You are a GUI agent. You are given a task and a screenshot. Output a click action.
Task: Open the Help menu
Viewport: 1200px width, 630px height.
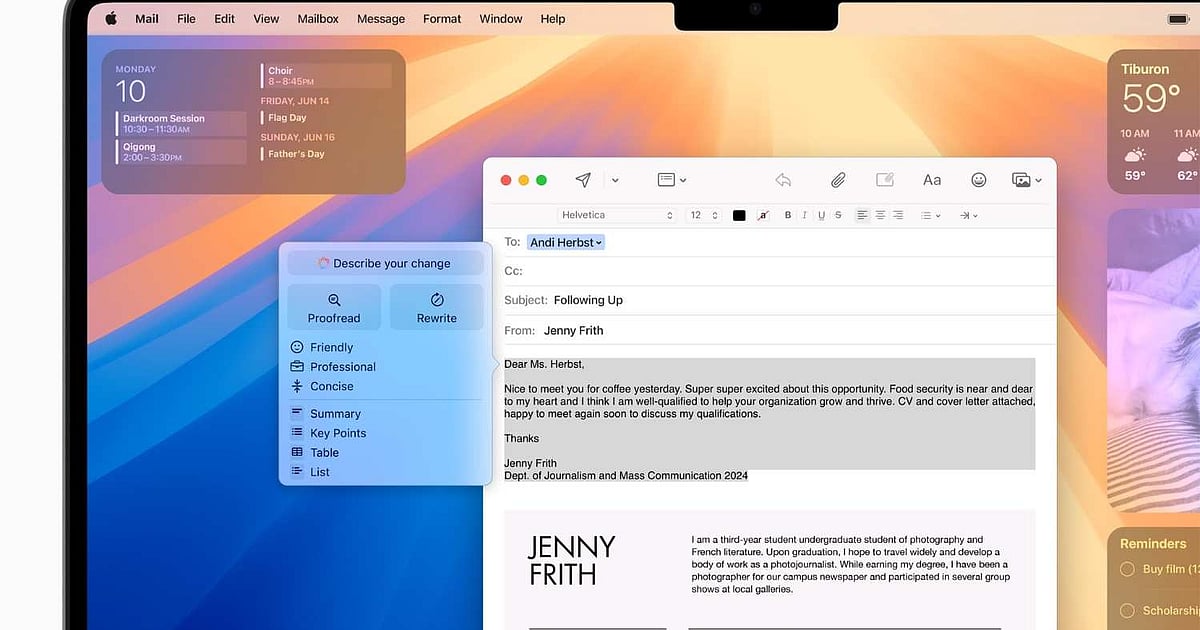pyautogui.click(x=553, y=18)
